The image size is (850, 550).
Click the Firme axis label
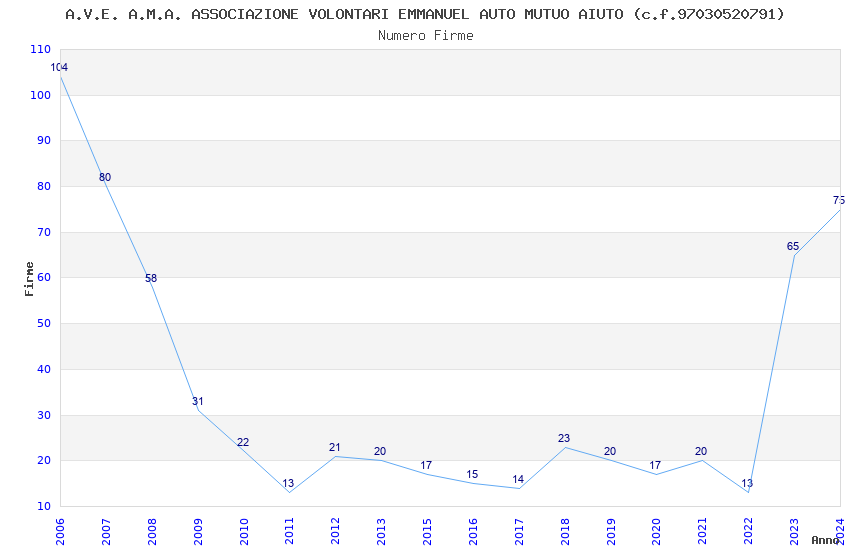[29, 279]
